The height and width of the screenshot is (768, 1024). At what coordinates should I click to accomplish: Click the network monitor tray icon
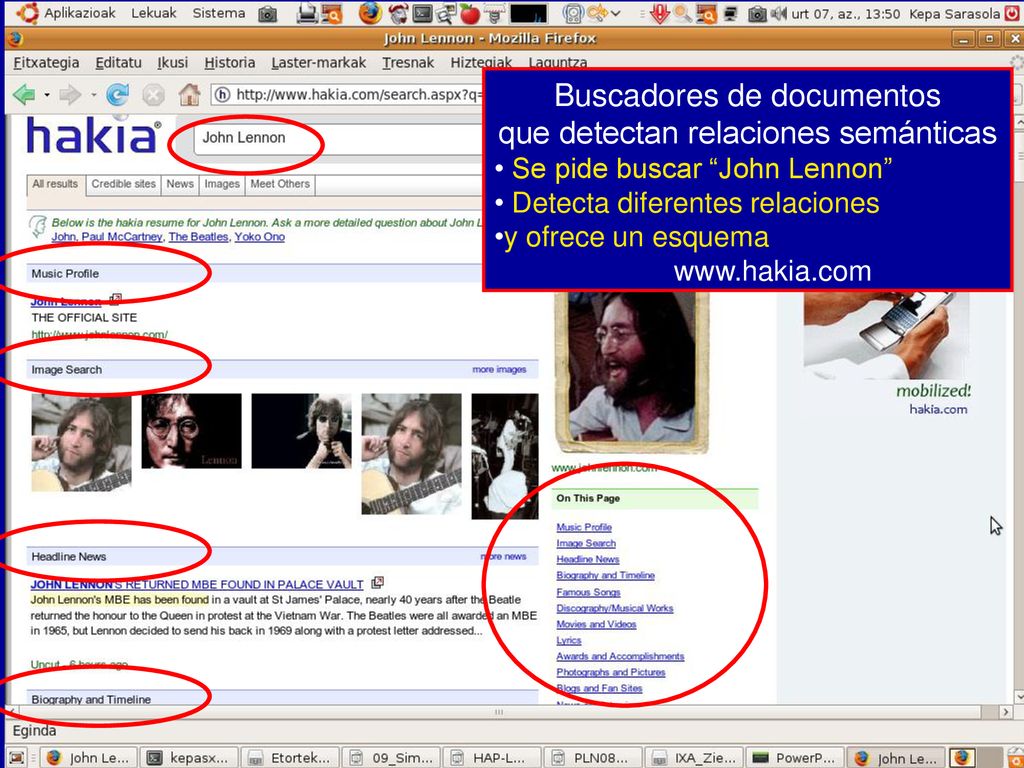(x=730, y=13)
